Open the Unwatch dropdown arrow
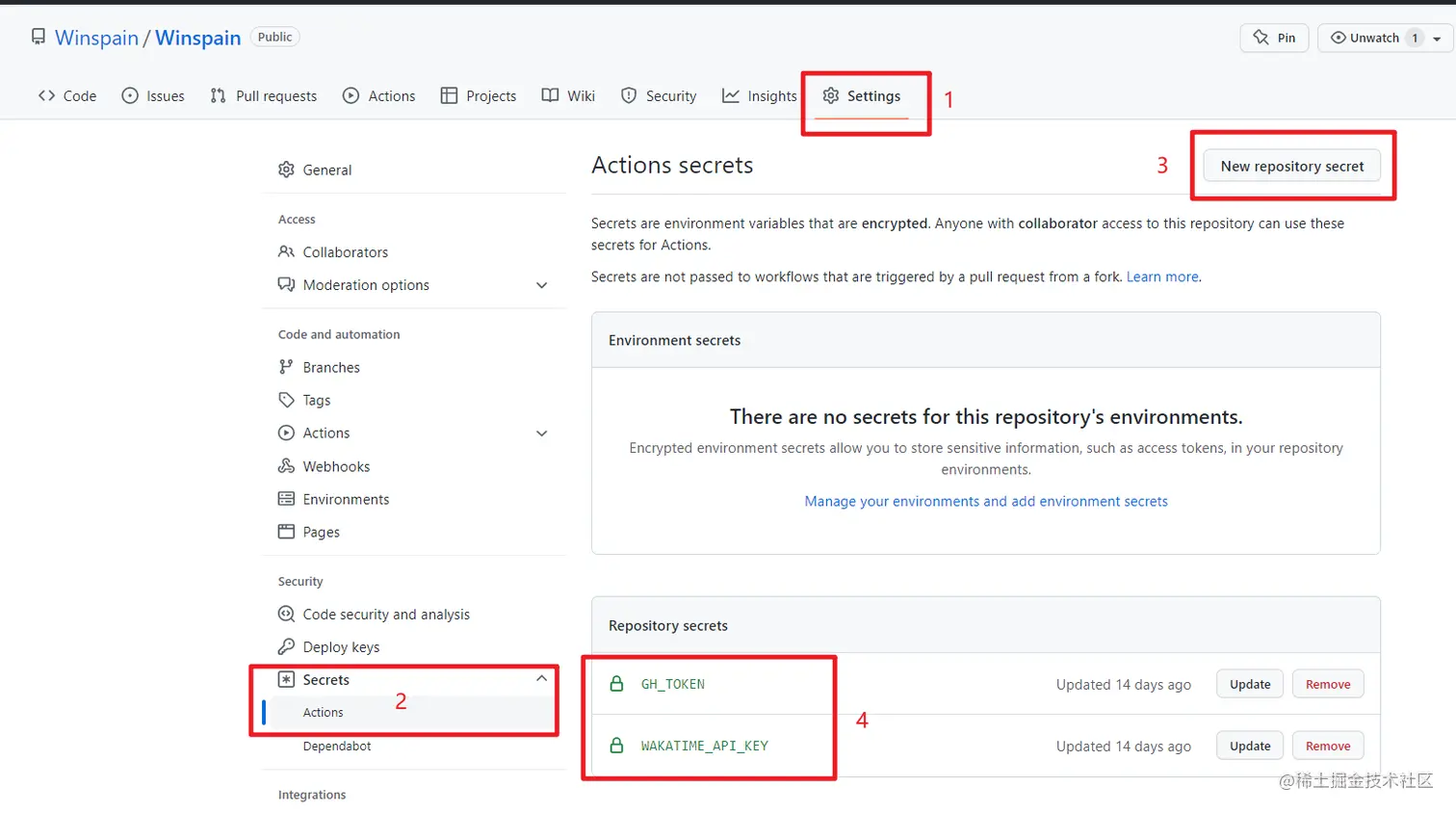1456x813 pixels. pyautogui.click(x=1437, y=39)
